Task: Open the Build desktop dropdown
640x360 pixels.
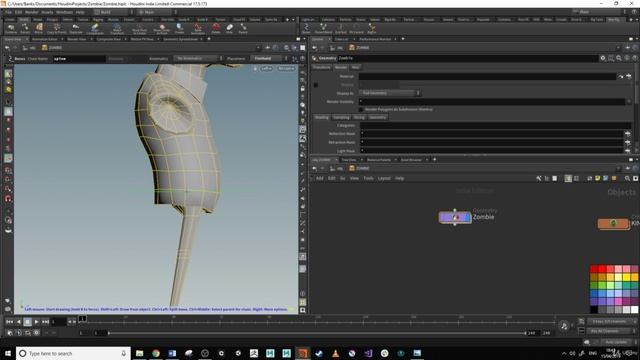Action: tap(112, 12)
